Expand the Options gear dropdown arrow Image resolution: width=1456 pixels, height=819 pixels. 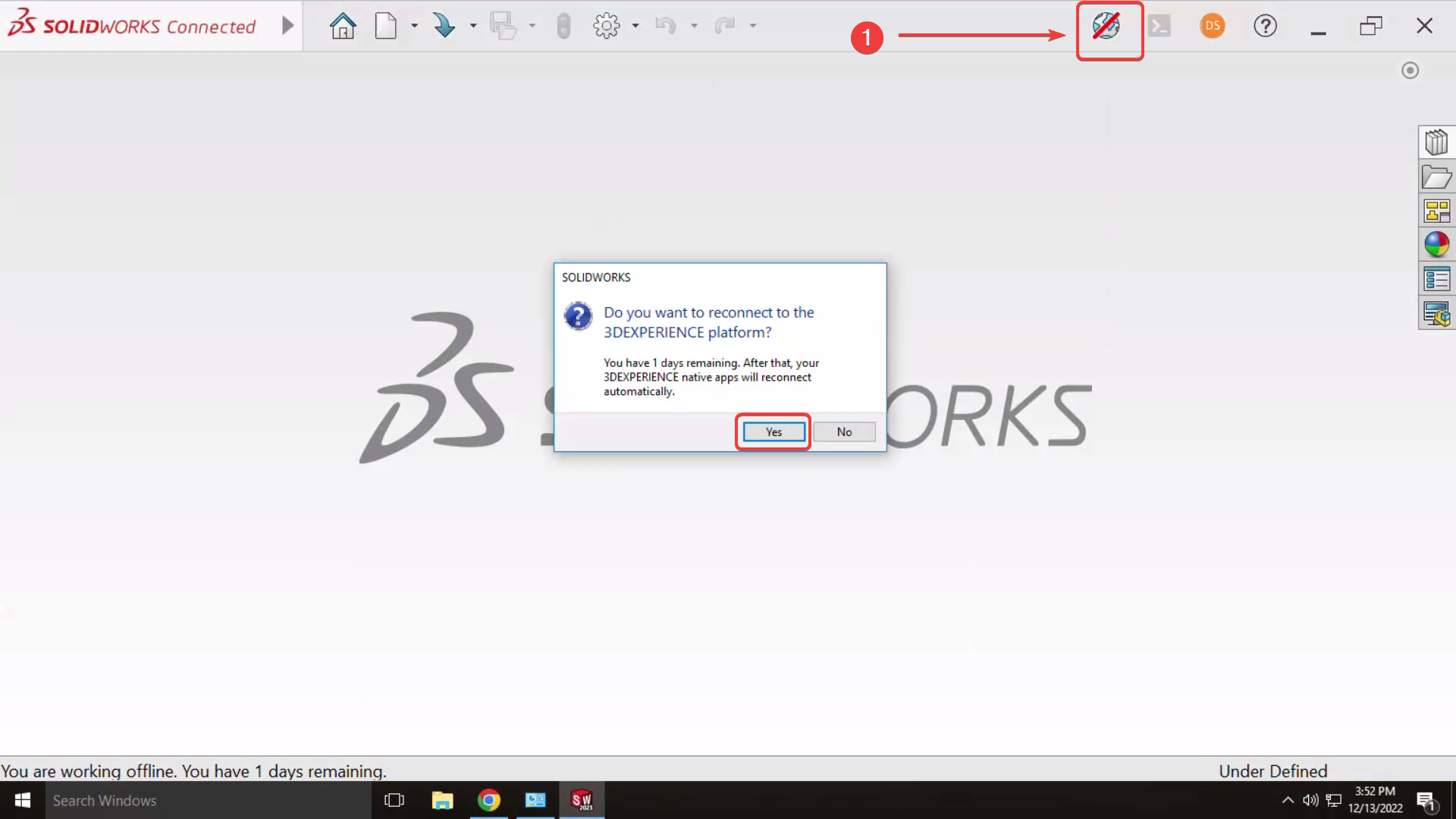(635, 26)
